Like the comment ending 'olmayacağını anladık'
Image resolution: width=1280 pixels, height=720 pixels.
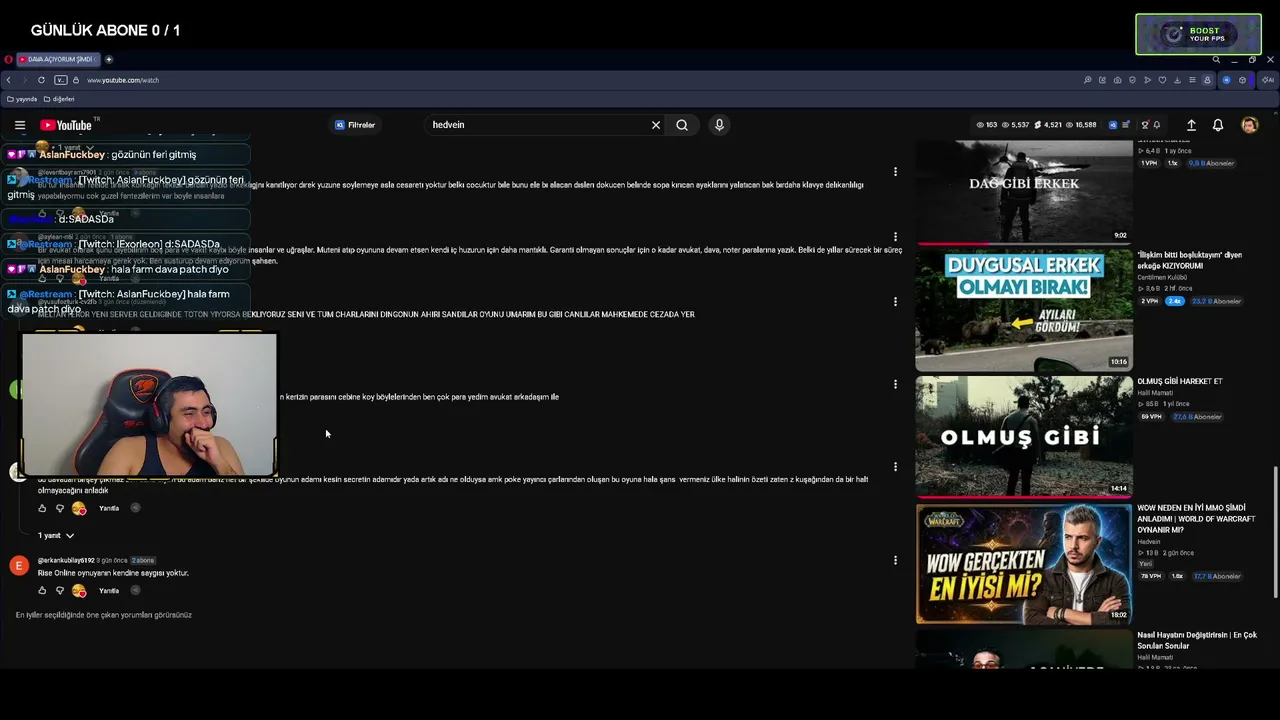tap(42, 508)
